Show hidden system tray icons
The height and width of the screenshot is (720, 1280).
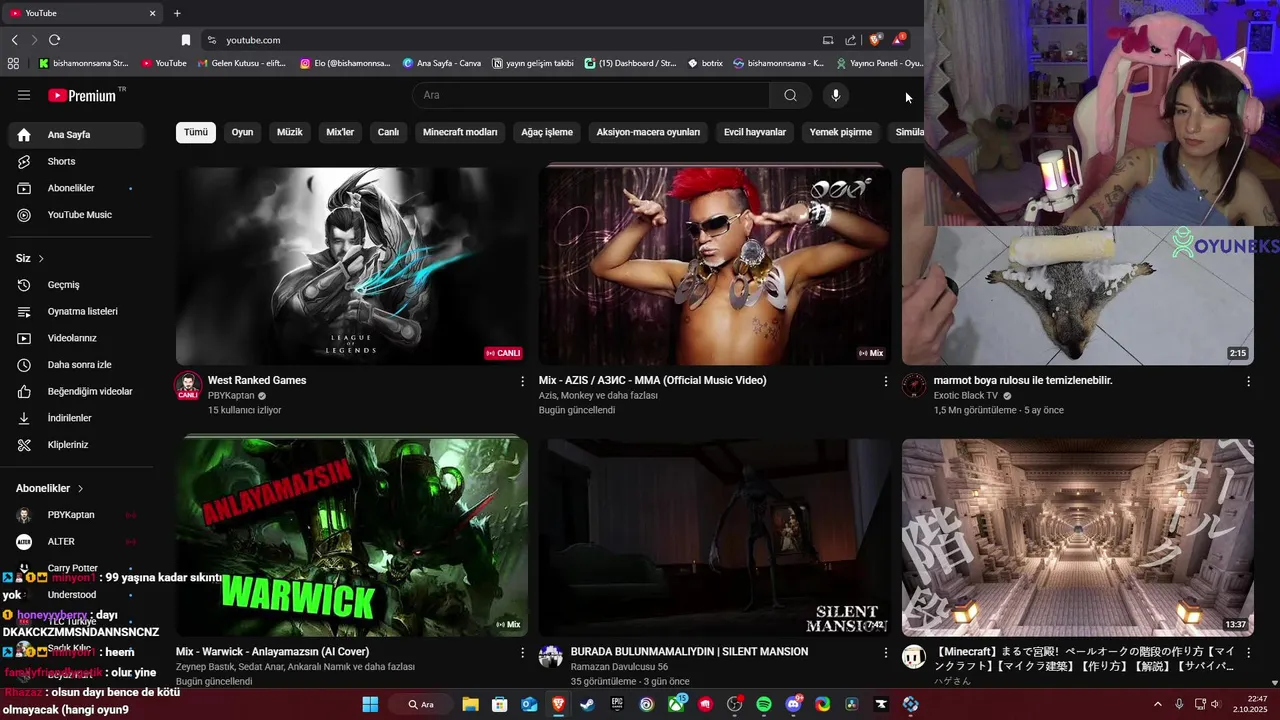point(1158,704)
